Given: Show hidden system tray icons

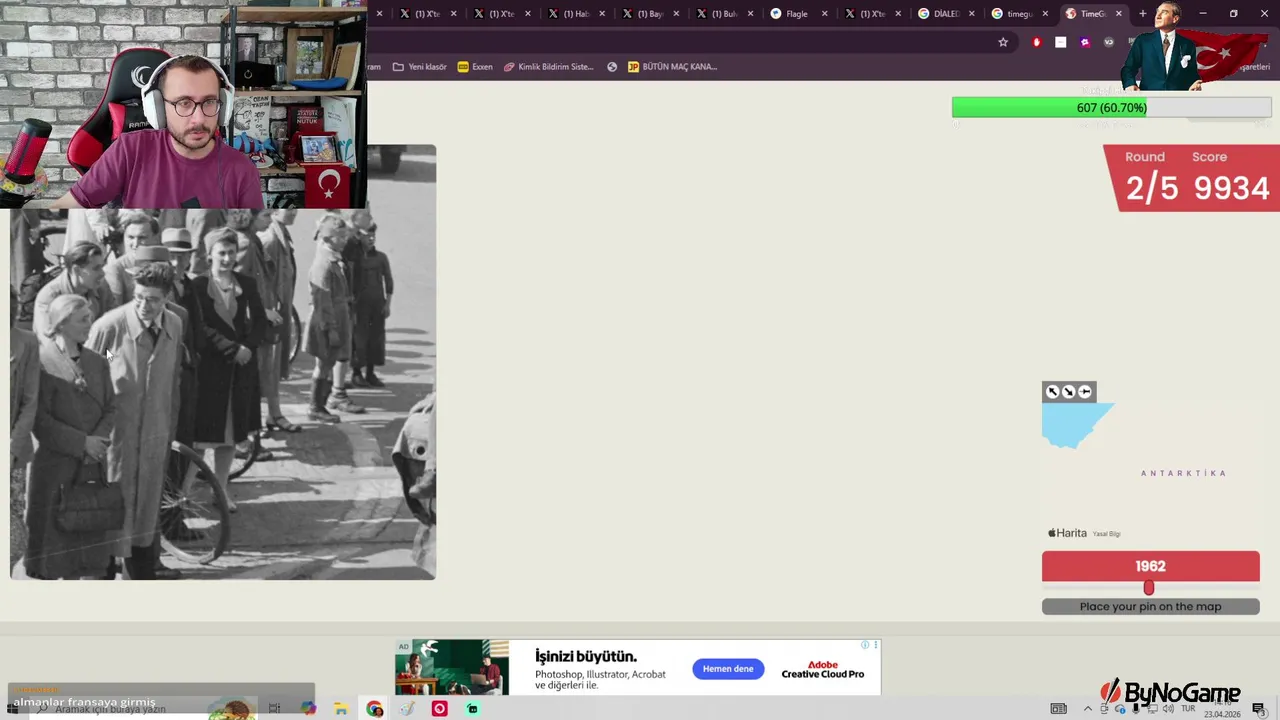Looking at the screenshot, I should [x=1087, y=709].
